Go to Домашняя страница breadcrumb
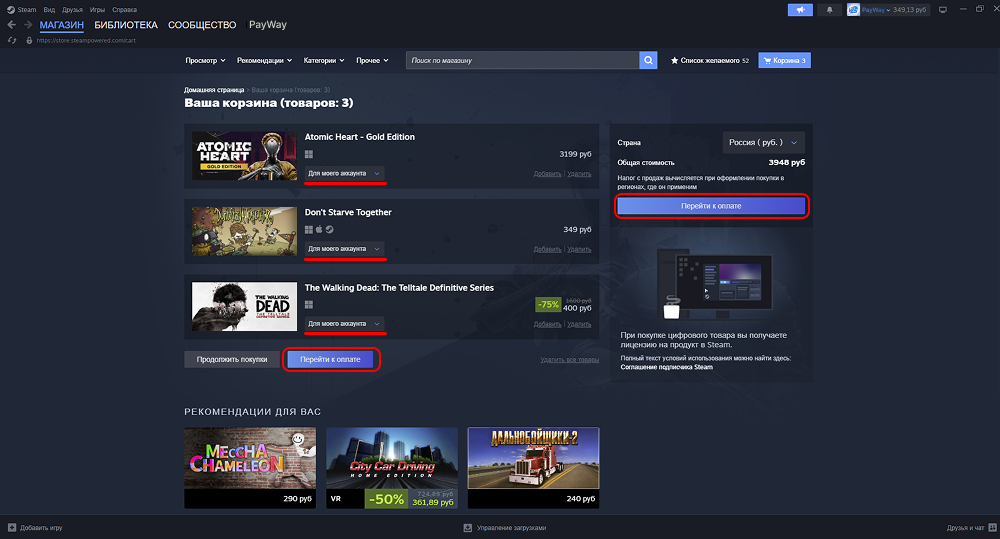 214,90
